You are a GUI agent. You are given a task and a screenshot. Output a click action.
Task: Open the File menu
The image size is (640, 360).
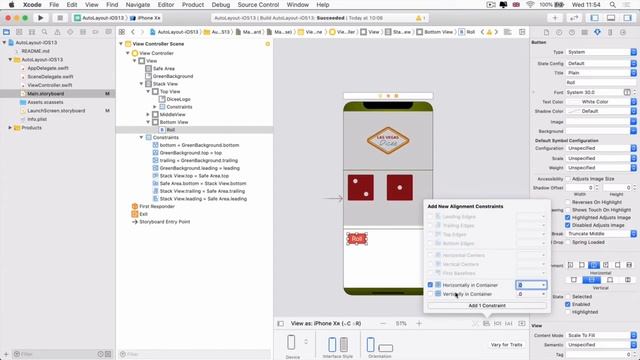pyautogui.click(x=54, y=5)
